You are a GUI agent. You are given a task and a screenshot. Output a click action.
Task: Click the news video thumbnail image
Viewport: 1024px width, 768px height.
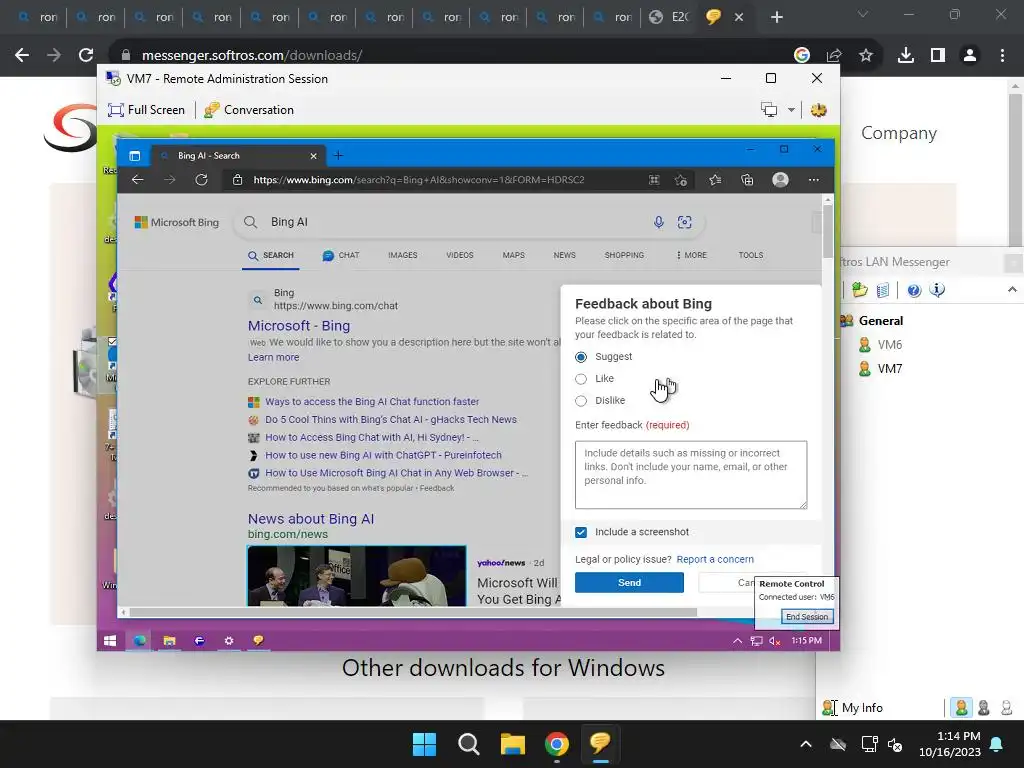(x=357, y=576)
